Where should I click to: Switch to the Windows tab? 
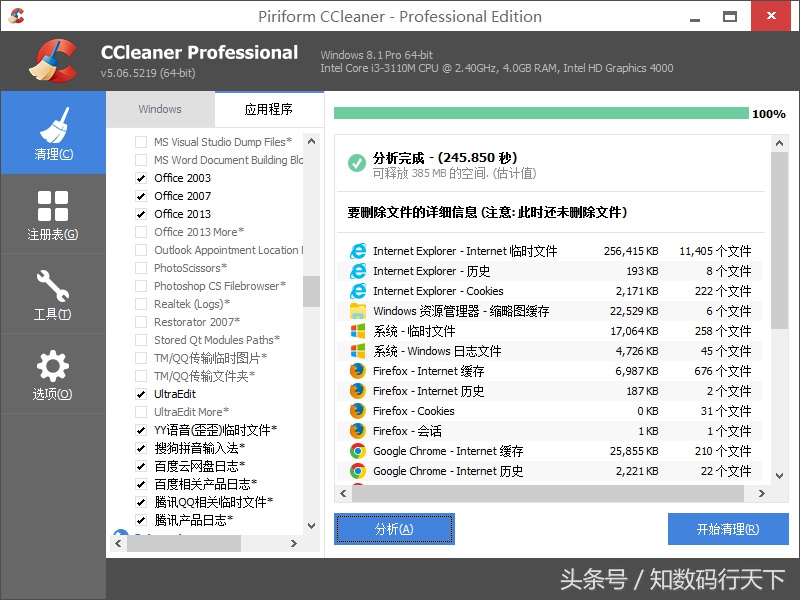click(160, 109)
